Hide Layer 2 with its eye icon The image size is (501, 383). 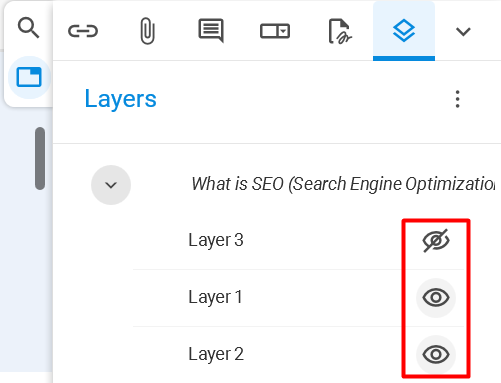coord(436,354)
